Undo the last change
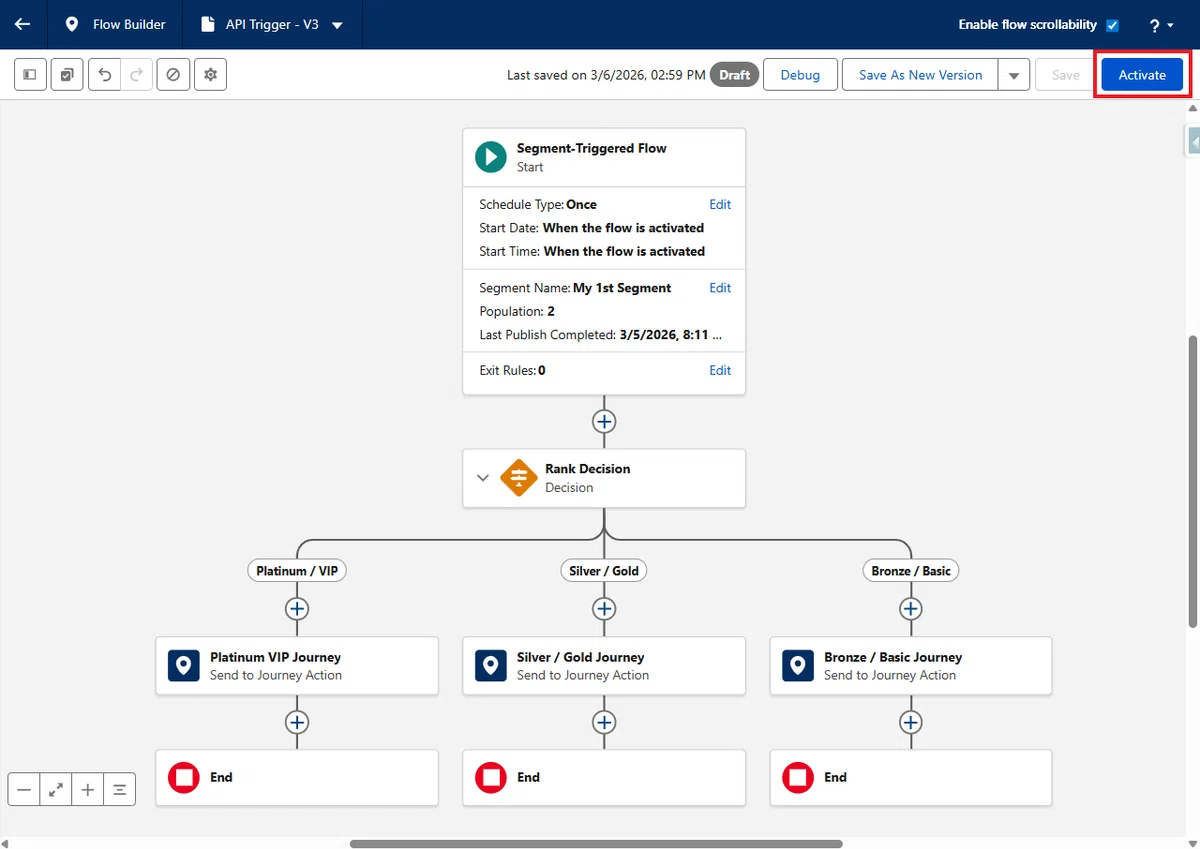The width and height of the screenshot is (1200, 849). [105, 75]
